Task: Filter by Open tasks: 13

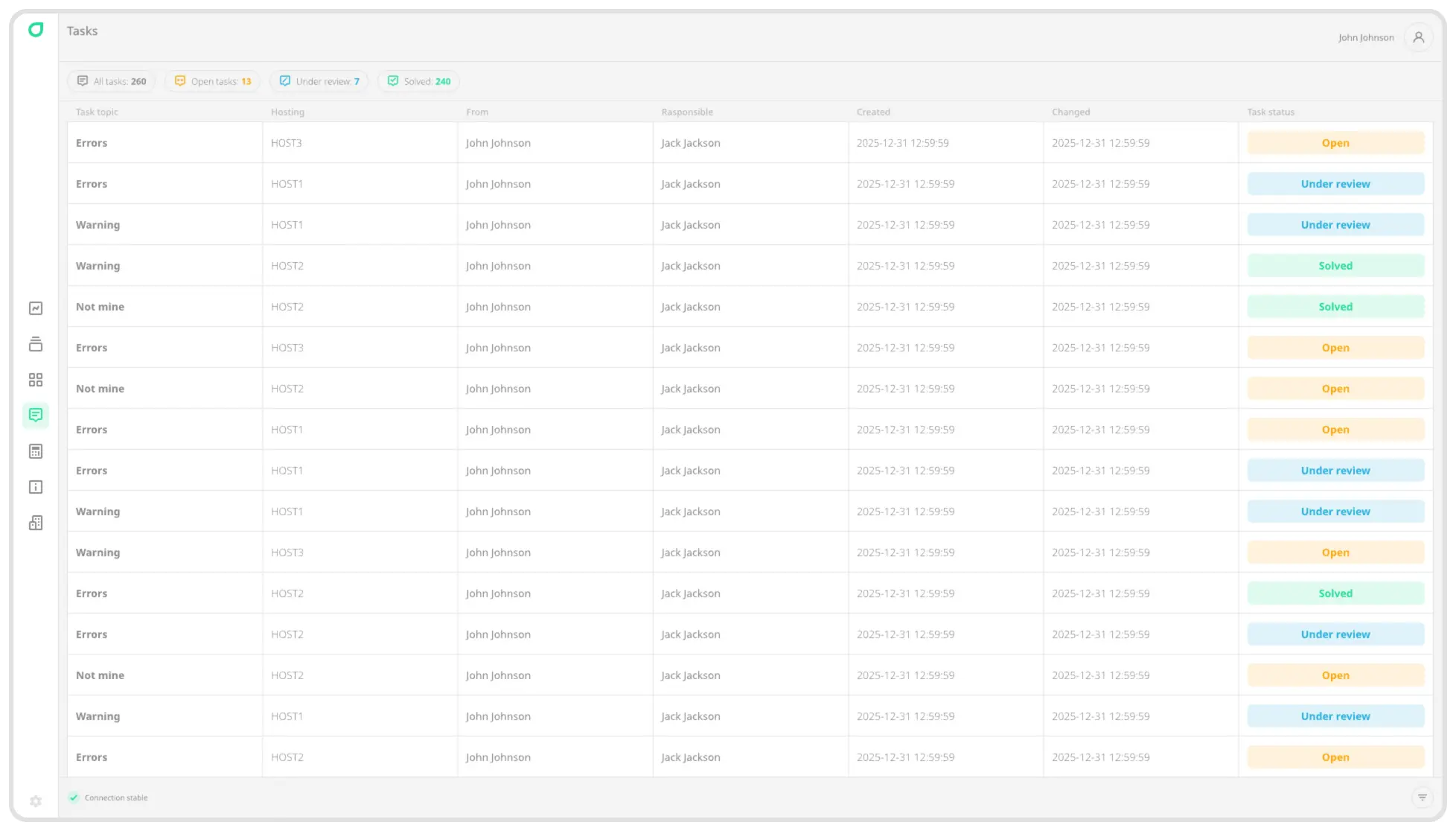Action: [213, 81]
